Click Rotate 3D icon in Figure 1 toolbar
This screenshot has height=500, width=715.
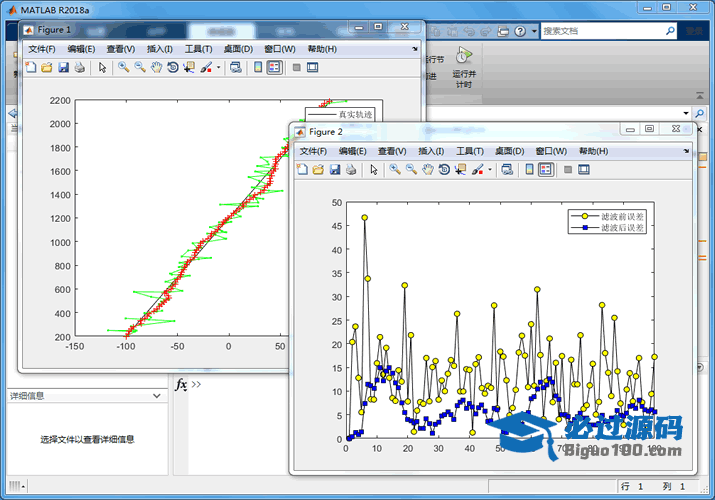click(x=173, y=68)
